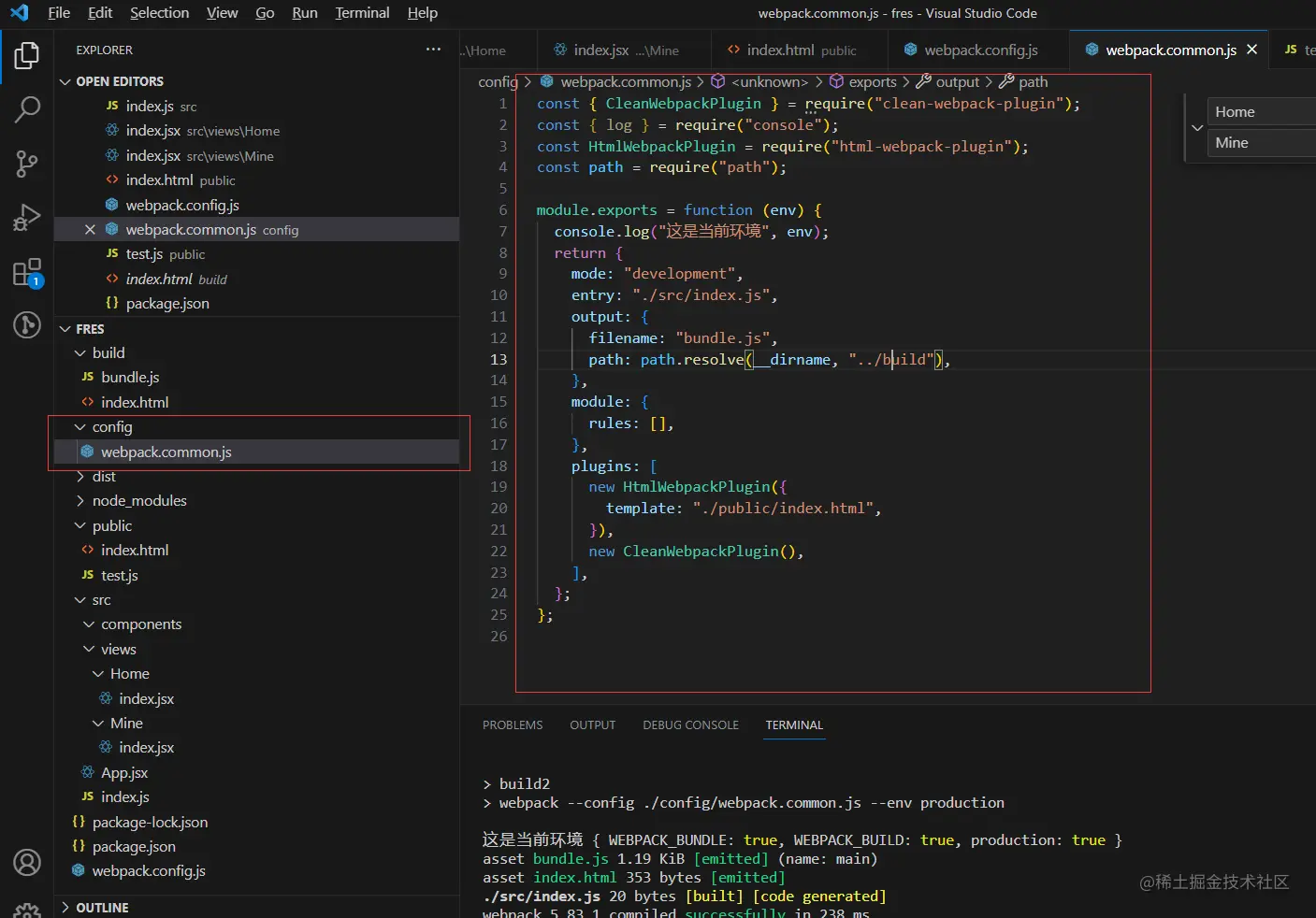Open the View menu
This screenshot has width=1316, height=918.
coord(222,13)
